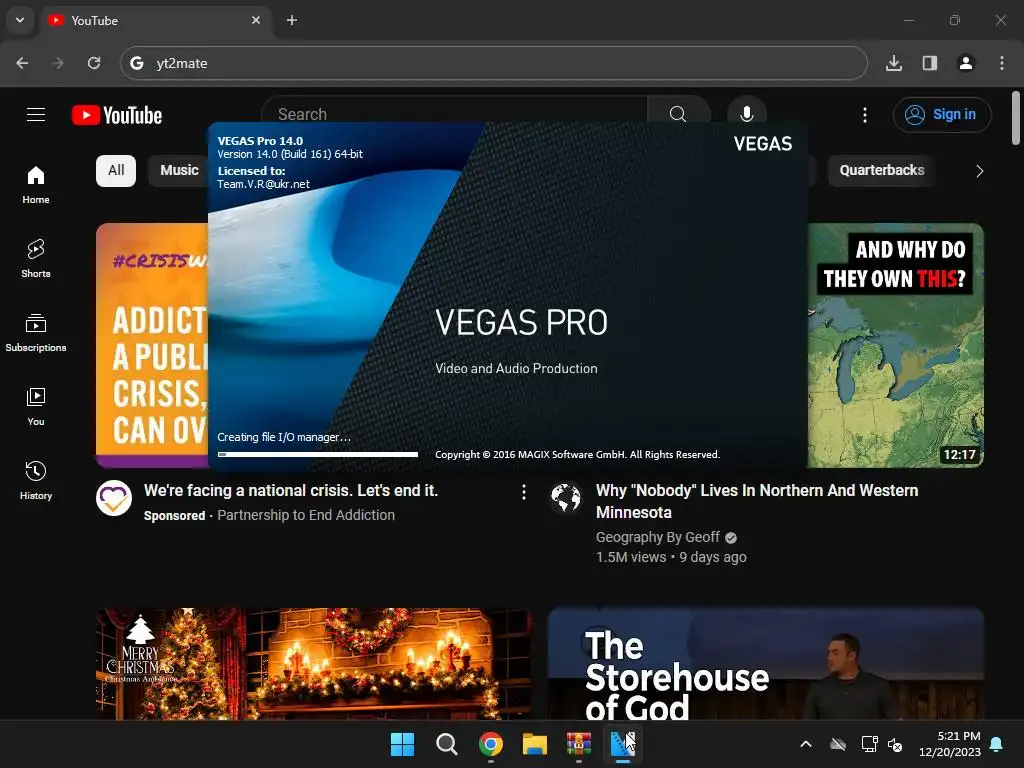
Task: Expand the system tray hidden icons
Action: tap(806, 744)
